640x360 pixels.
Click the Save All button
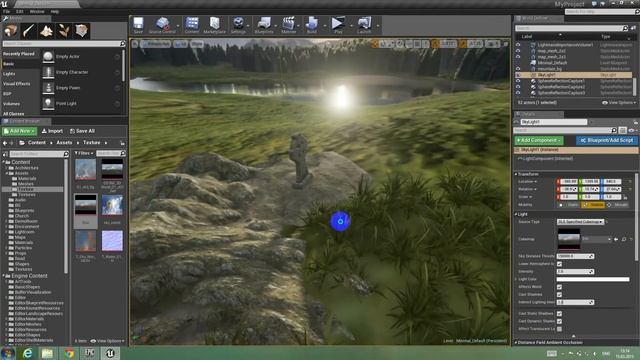[82, 131]
